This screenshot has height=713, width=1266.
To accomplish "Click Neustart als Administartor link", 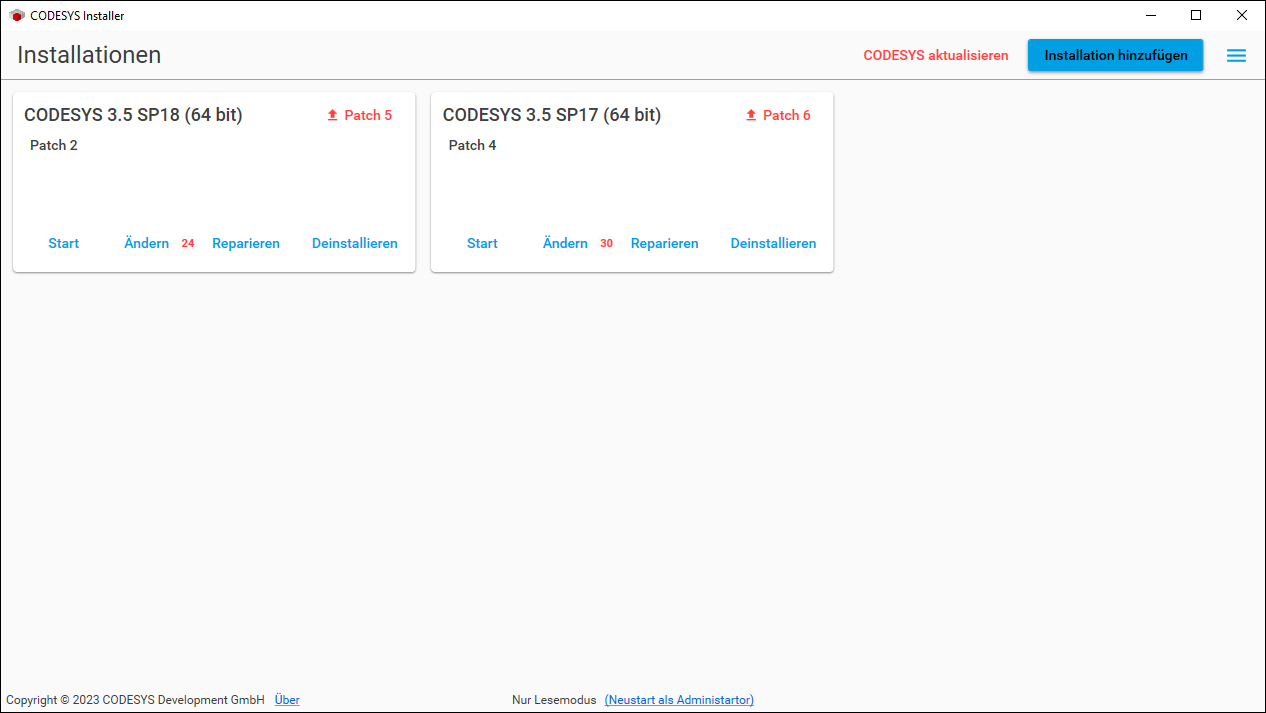I will click(679, 700).
